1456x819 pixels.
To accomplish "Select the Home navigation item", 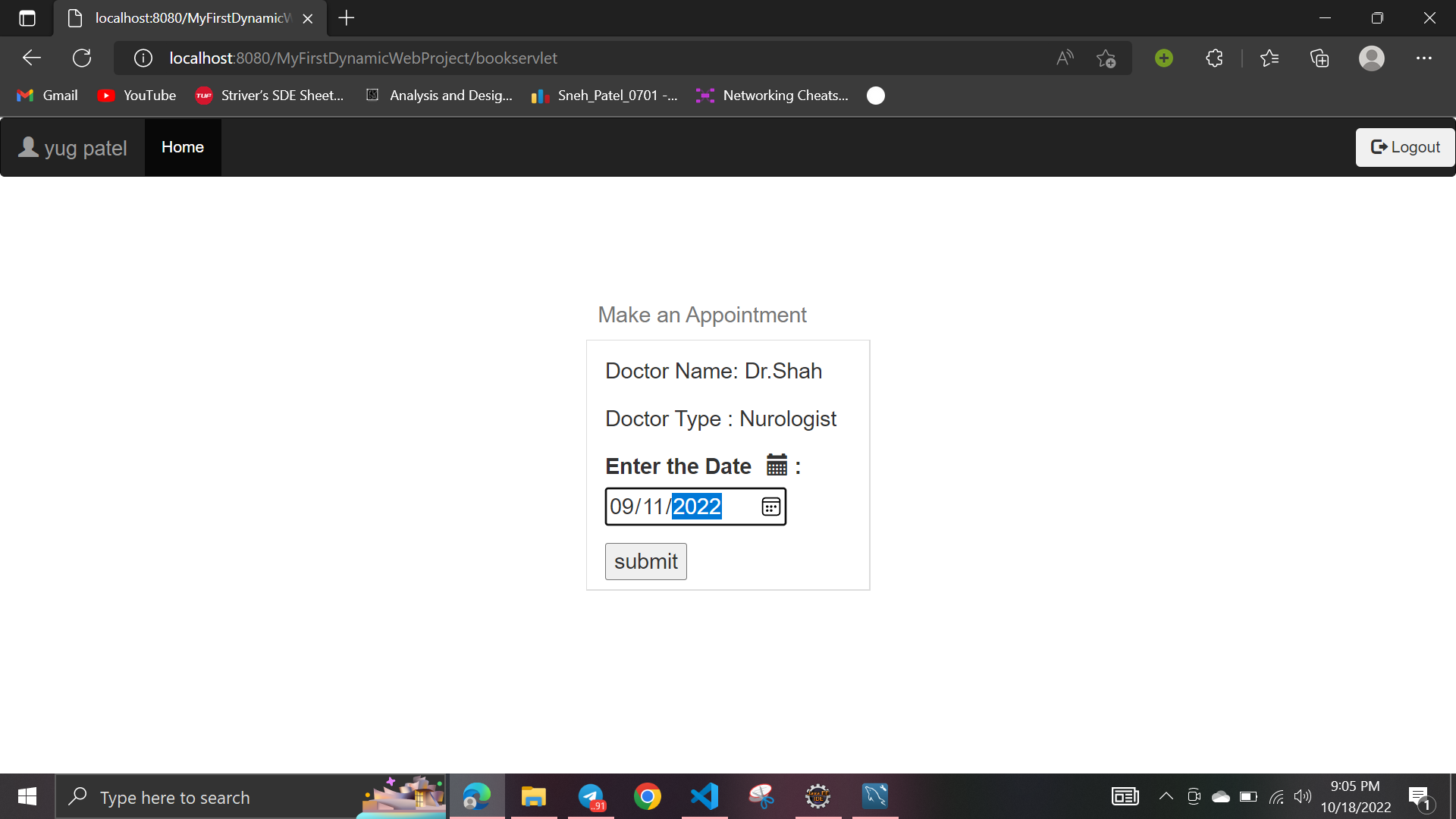I will coord(182,146).
